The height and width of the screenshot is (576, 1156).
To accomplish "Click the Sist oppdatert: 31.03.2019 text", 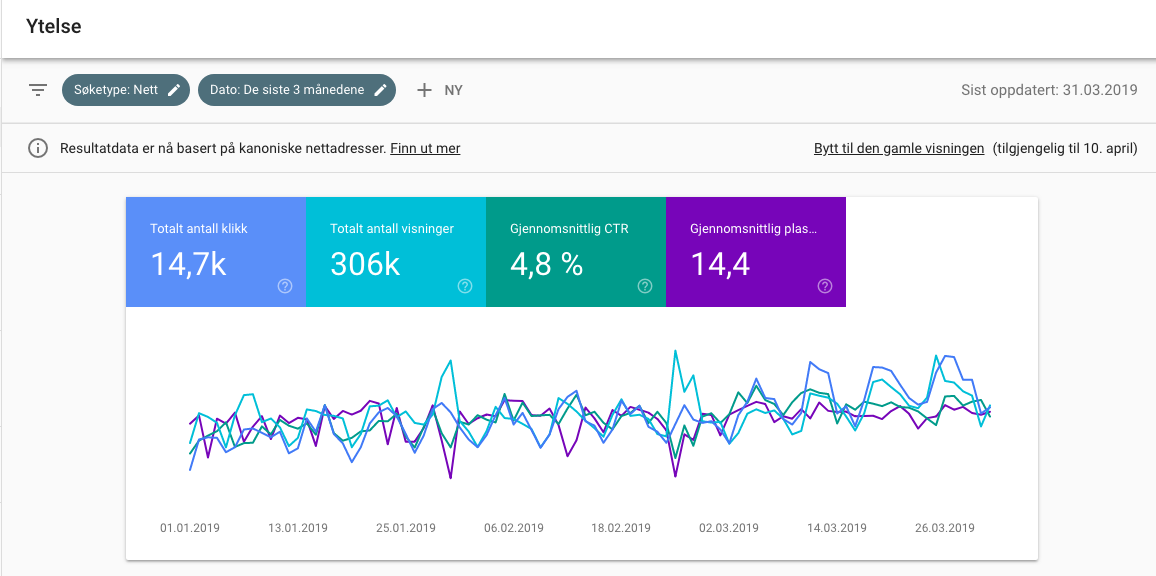I will point(1050,90).
